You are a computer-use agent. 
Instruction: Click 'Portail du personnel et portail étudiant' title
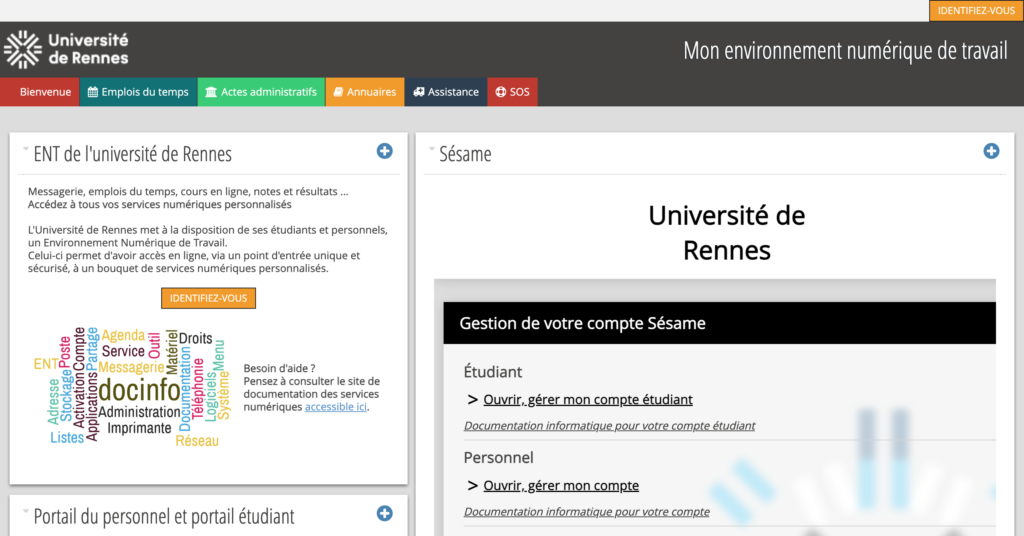pos(164,517)
